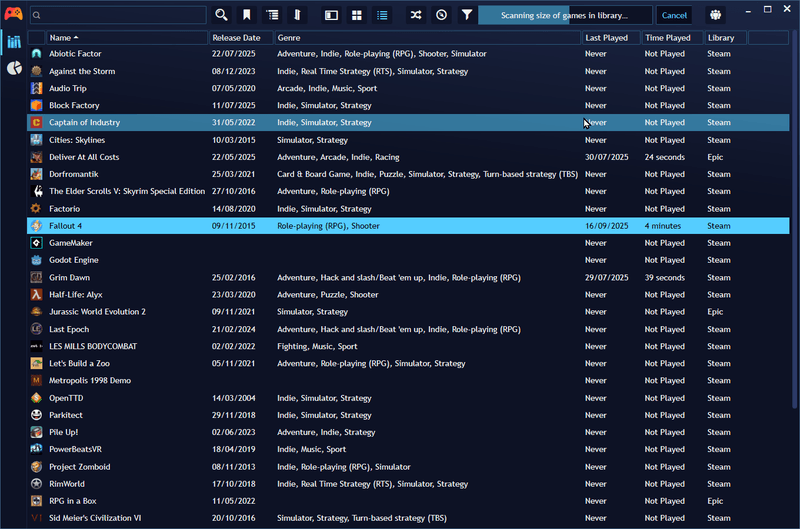Sort by Release Date column header
Viewport: 800px width, 529px height.
tap(240, 38)
